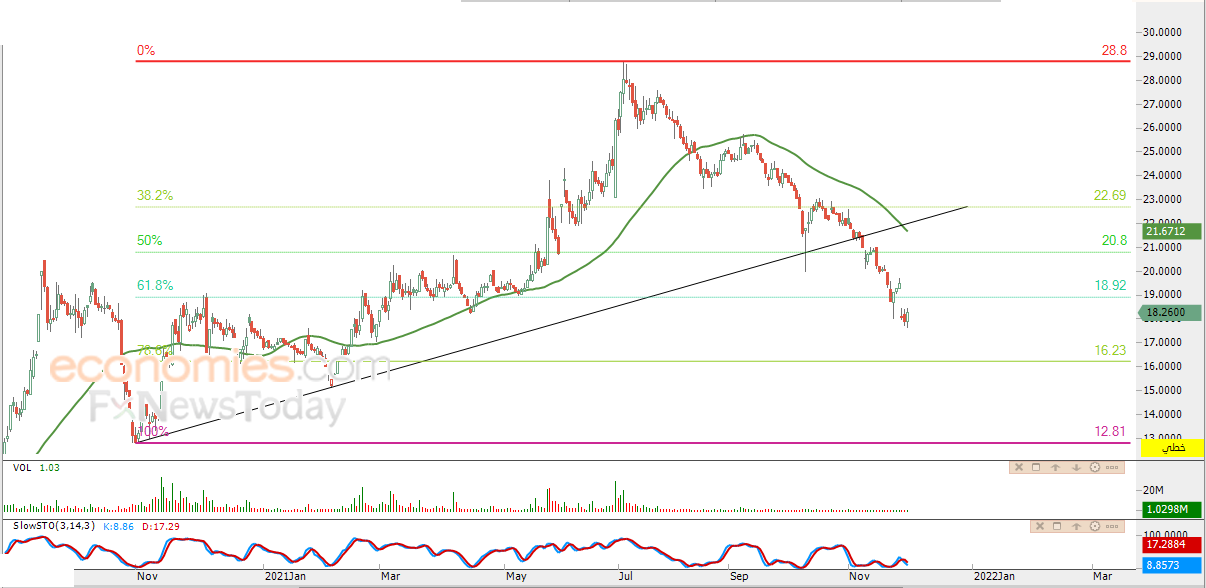The image size is (1206, 588).
Task: Click the May date axis label
Action: pyautogui.click(x=516, y=576)
